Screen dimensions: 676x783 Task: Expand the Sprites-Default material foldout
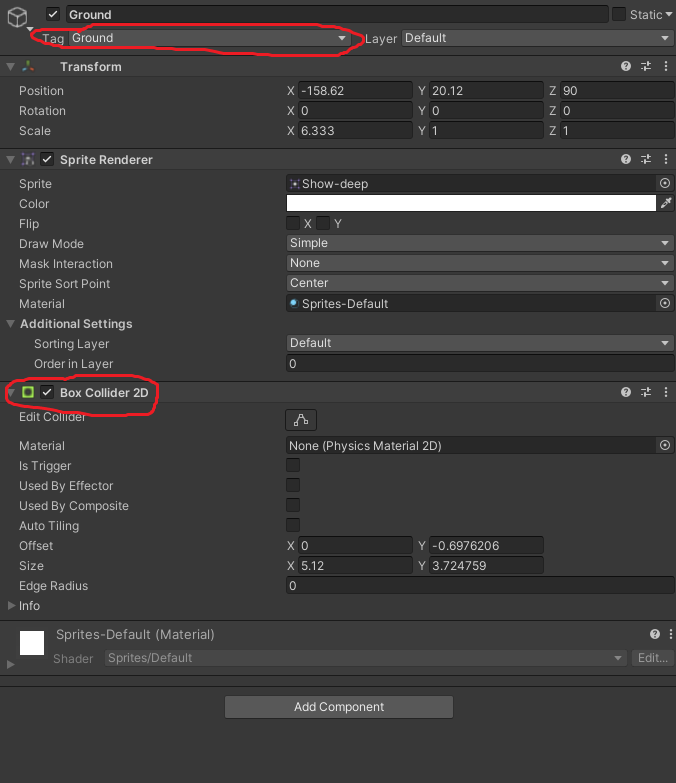click(x=10, y=665)
